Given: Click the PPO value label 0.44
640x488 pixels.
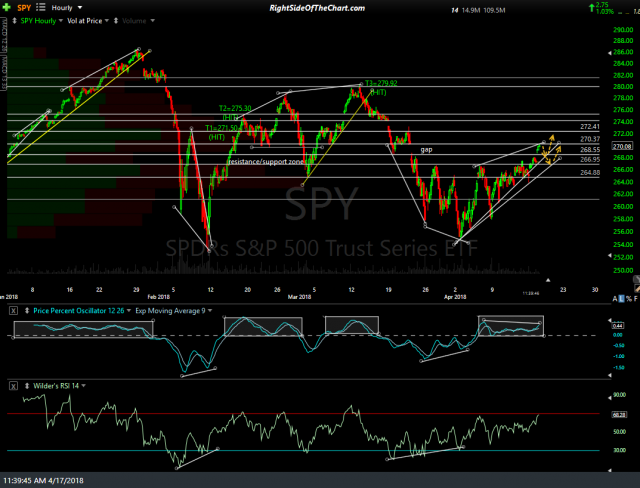Looking at the screenshot, I should coord(618,326).
